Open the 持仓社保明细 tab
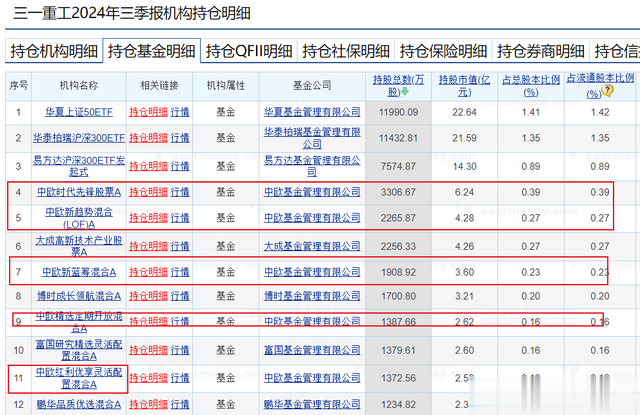Viewport: 640px width, 415px height. (x=346, y=51)
